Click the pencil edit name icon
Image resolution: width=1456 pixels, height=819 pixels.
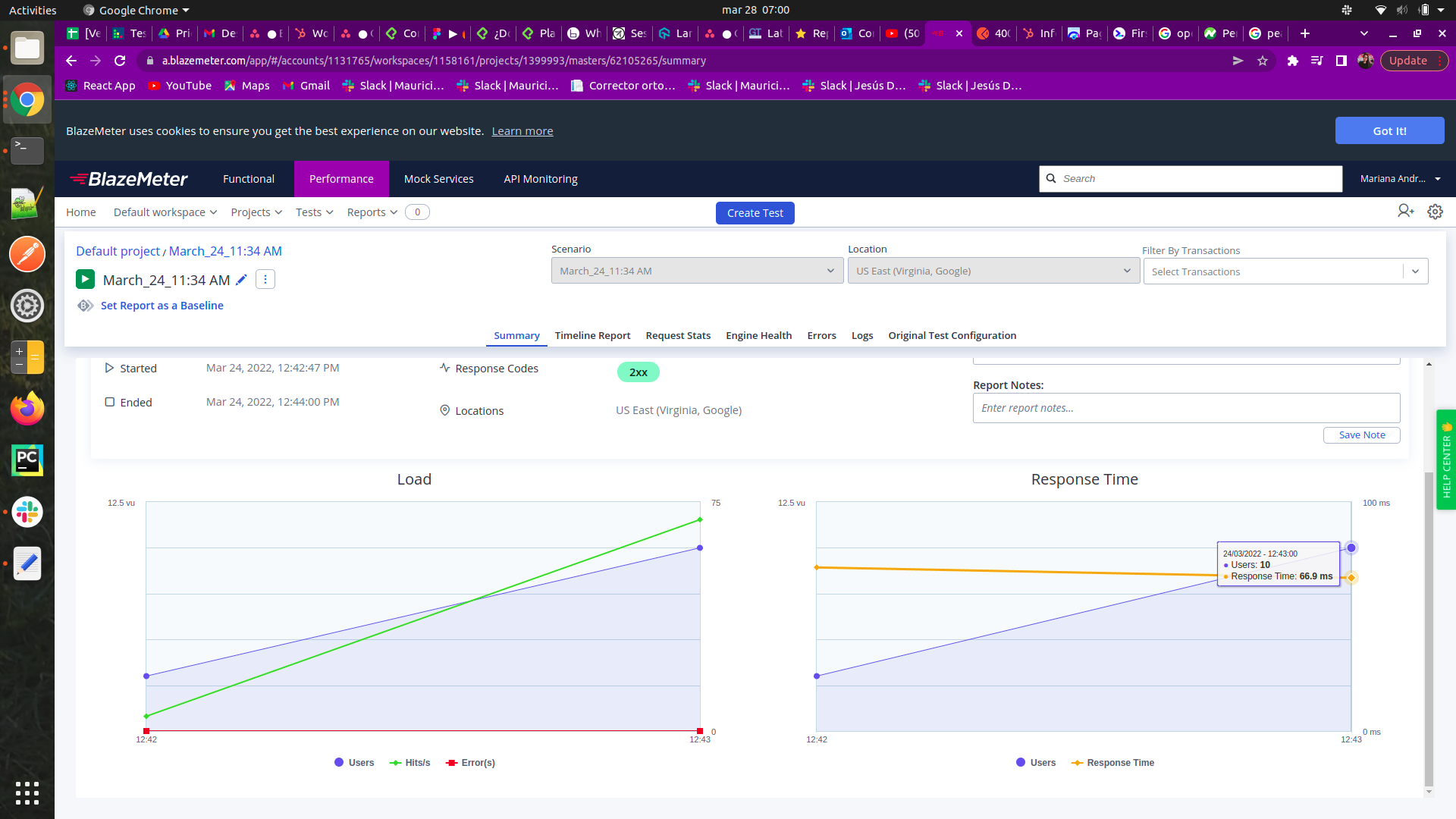pyautogui.click(x=241, y=280)
